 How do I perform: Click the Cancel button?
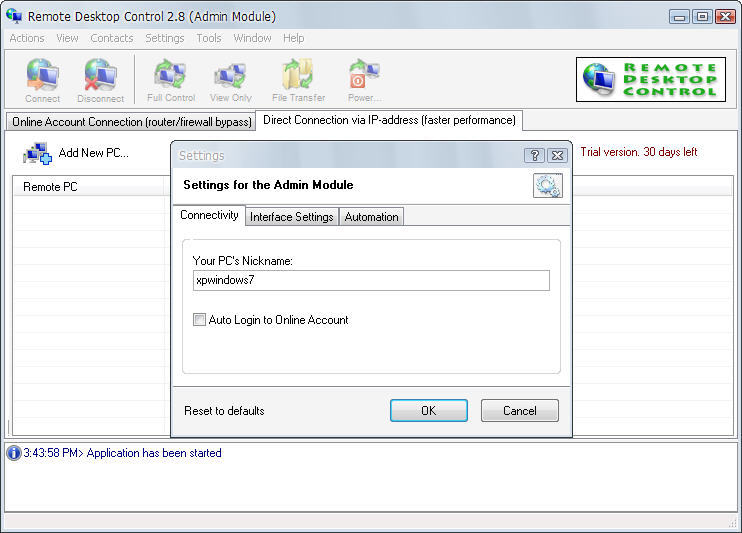[520, 410]
